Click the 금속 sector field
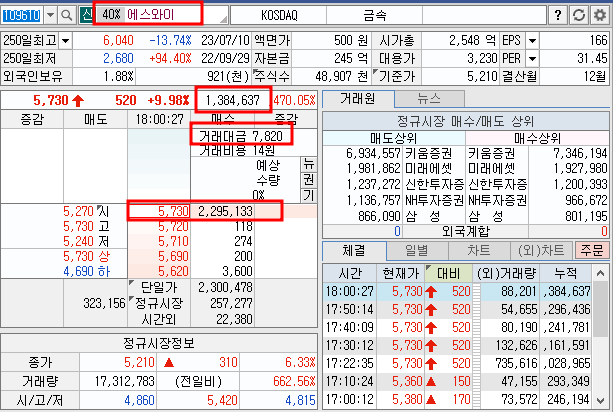This screenshot has height=412, width=613. [375, 15]
